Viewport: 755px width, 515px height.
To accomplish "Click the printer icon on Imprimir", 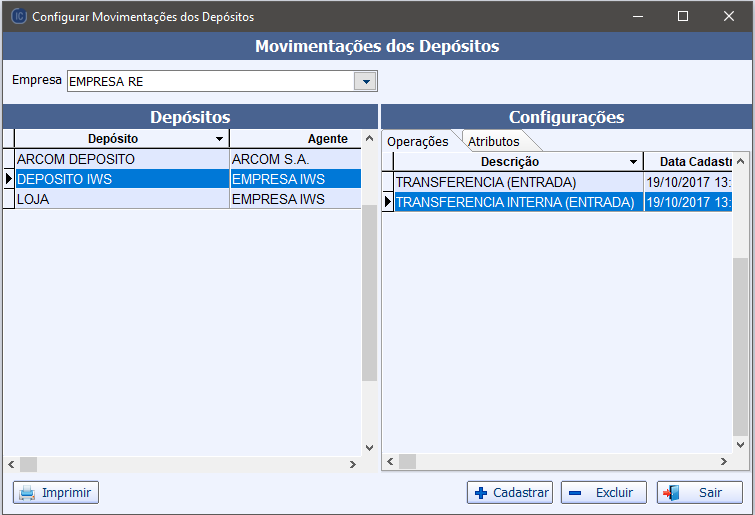I will 27,493.
